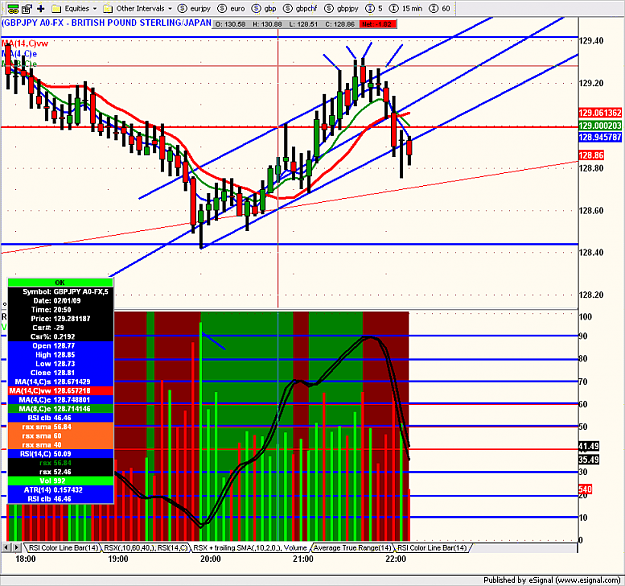Click the green 129.000203 price marker

point(600,126)
